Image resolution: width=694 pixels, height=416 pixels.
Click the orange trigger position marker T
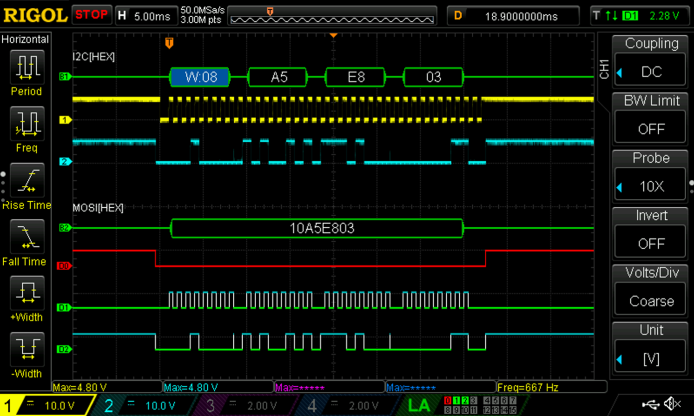(x=169, y=43)
